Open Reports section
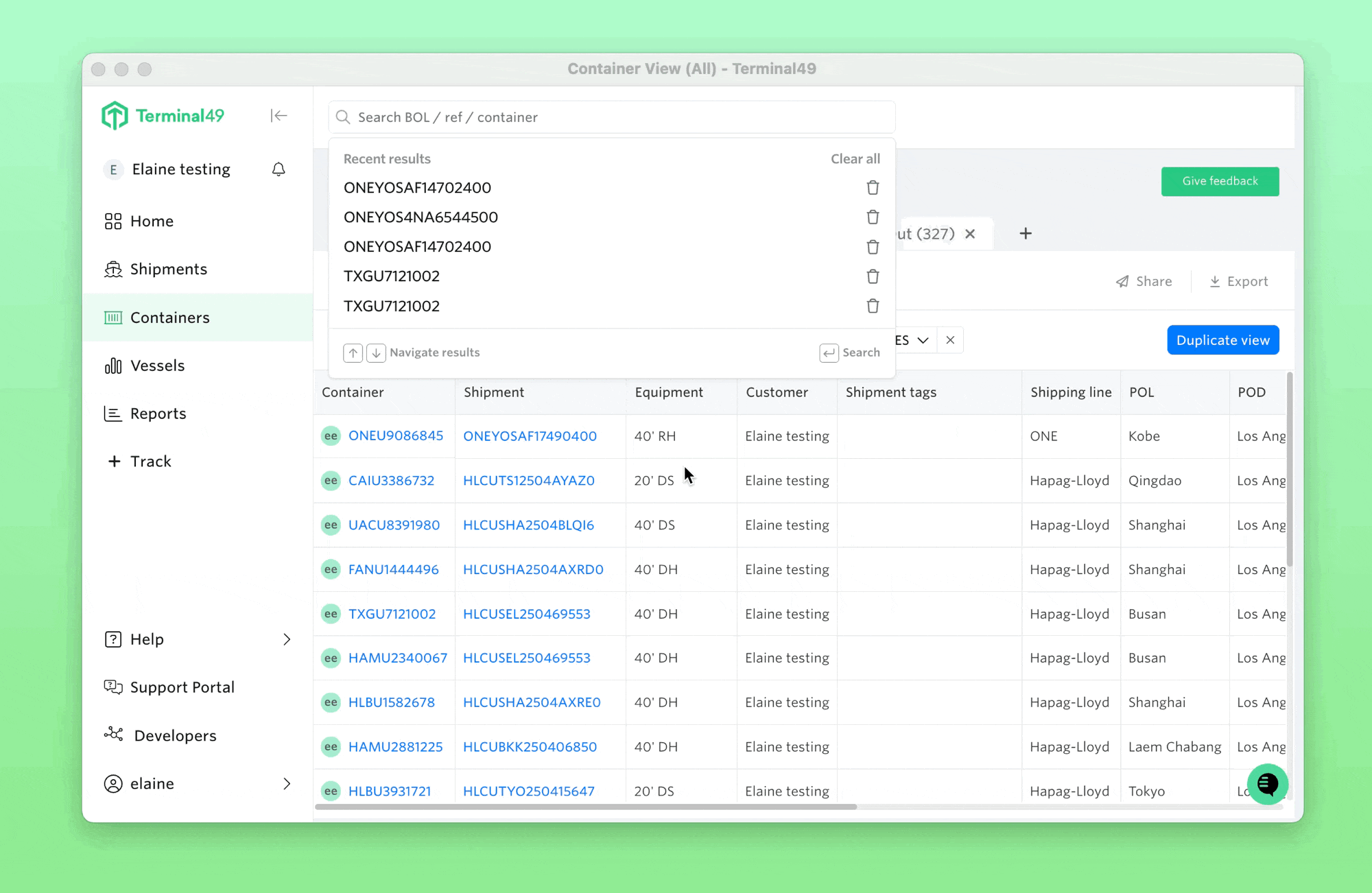The width and height of the screenshot is (1372, 893). click(x=158, y=414)
